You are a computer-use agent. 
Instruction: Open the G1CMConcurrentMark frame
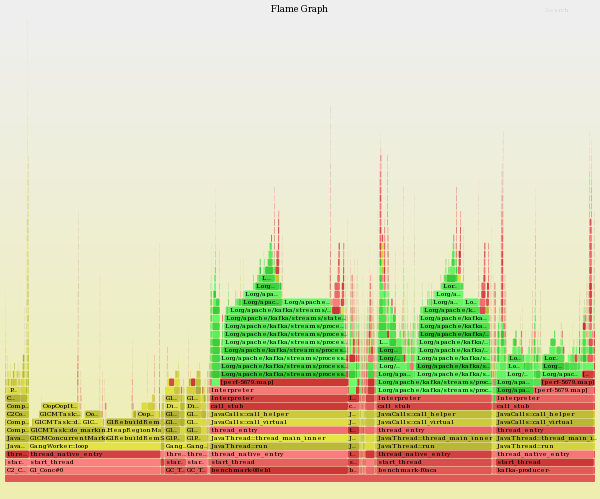point(67,438)
